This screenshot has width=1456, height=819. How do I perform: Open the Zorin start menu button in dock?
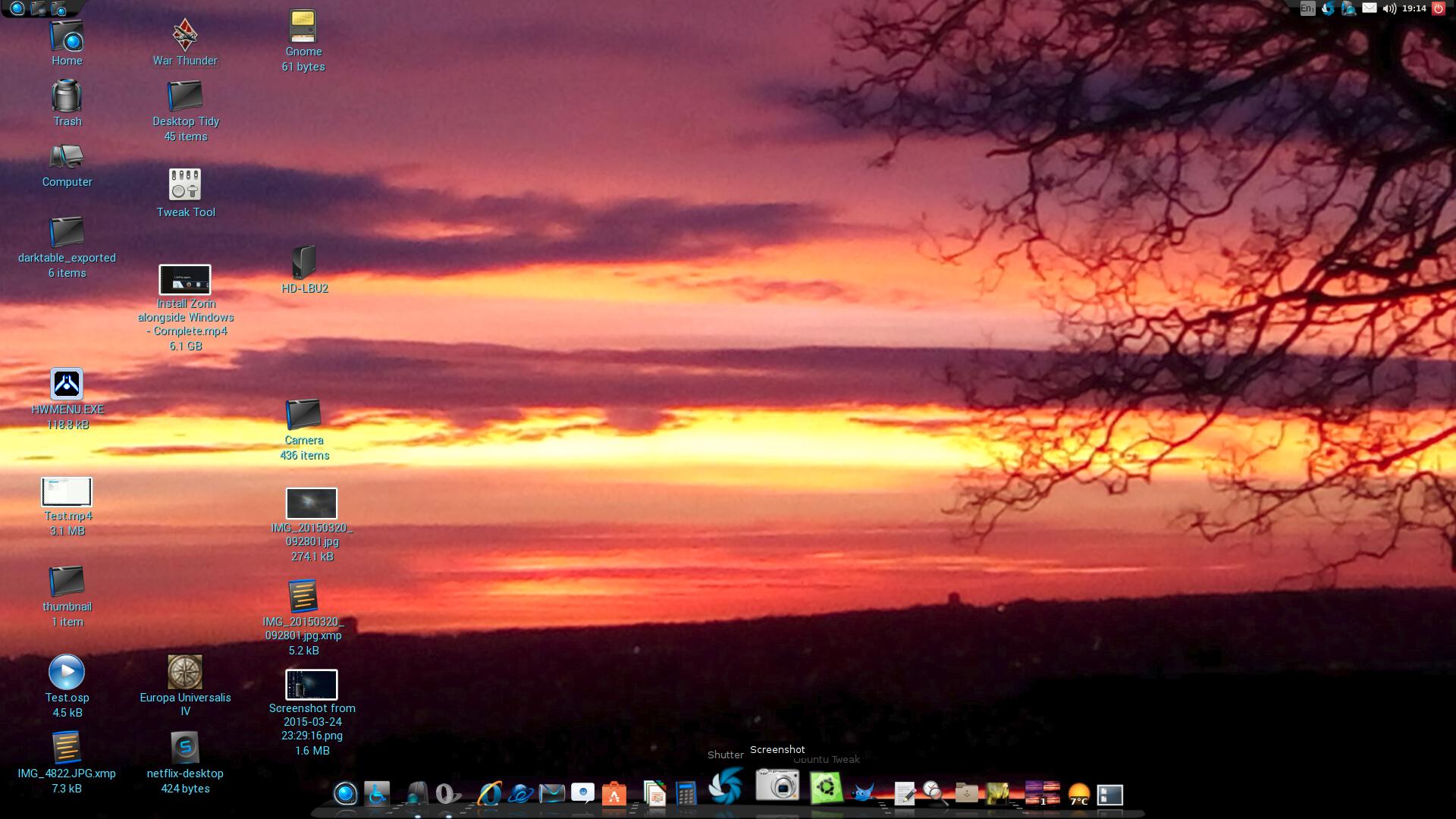coord(345,794)
